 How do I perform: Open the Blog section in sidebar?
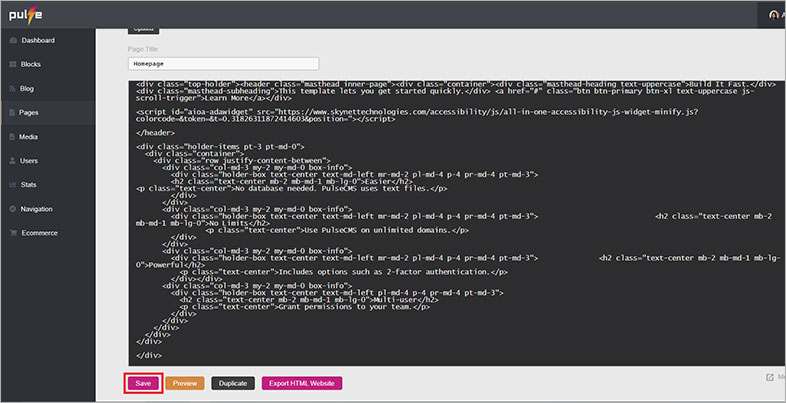[x=27, y=88]
